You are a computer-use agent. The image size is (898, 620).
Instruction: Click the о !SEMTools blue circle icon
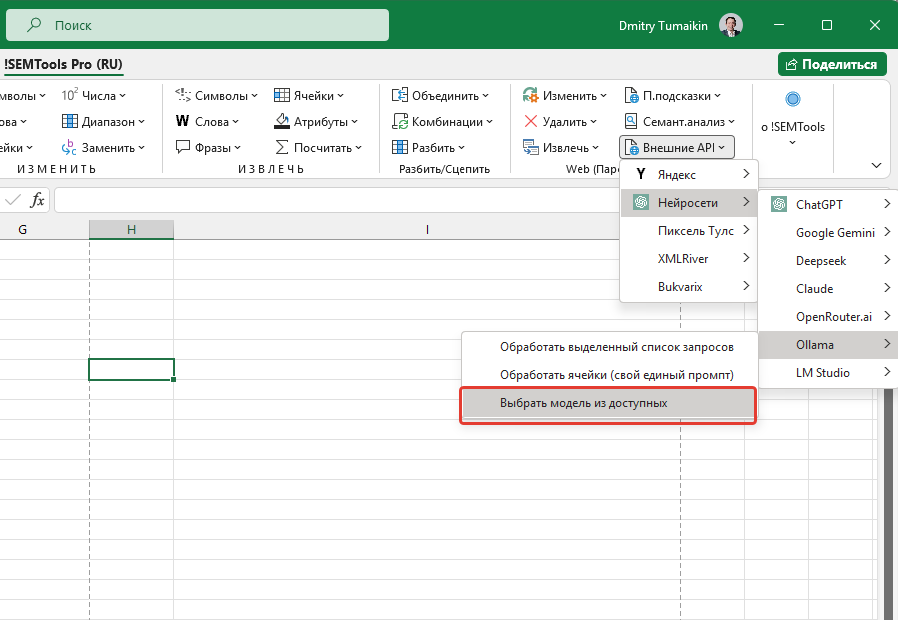(x=793, y=99)
